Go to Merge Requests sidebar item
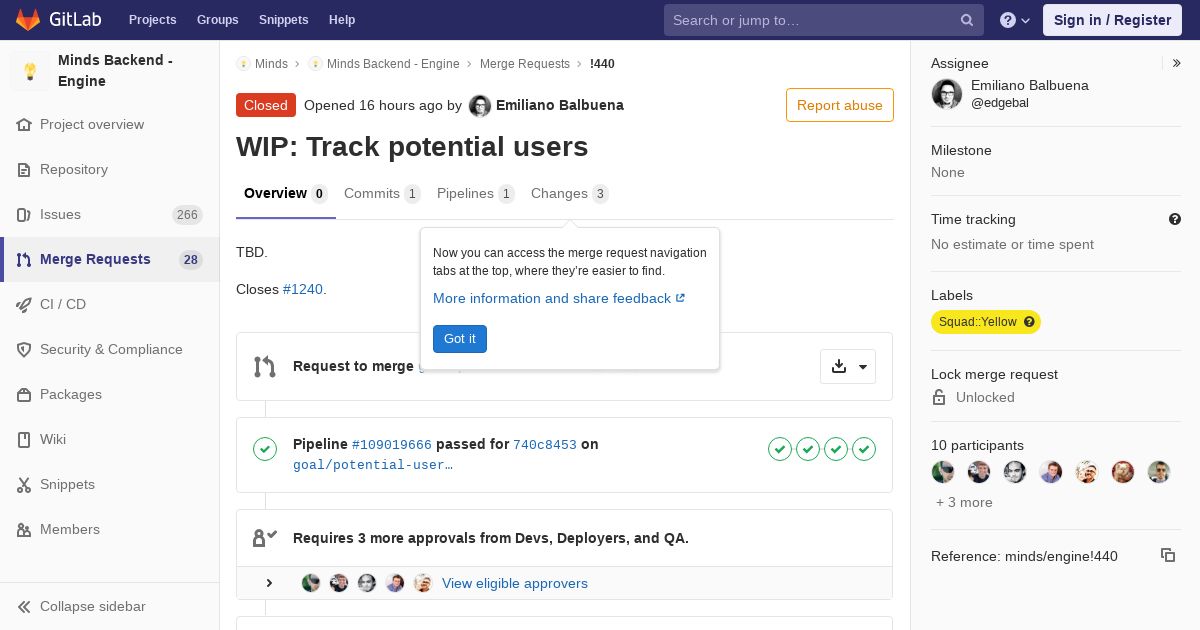1200x630 pixels. (x=110, y=259)
